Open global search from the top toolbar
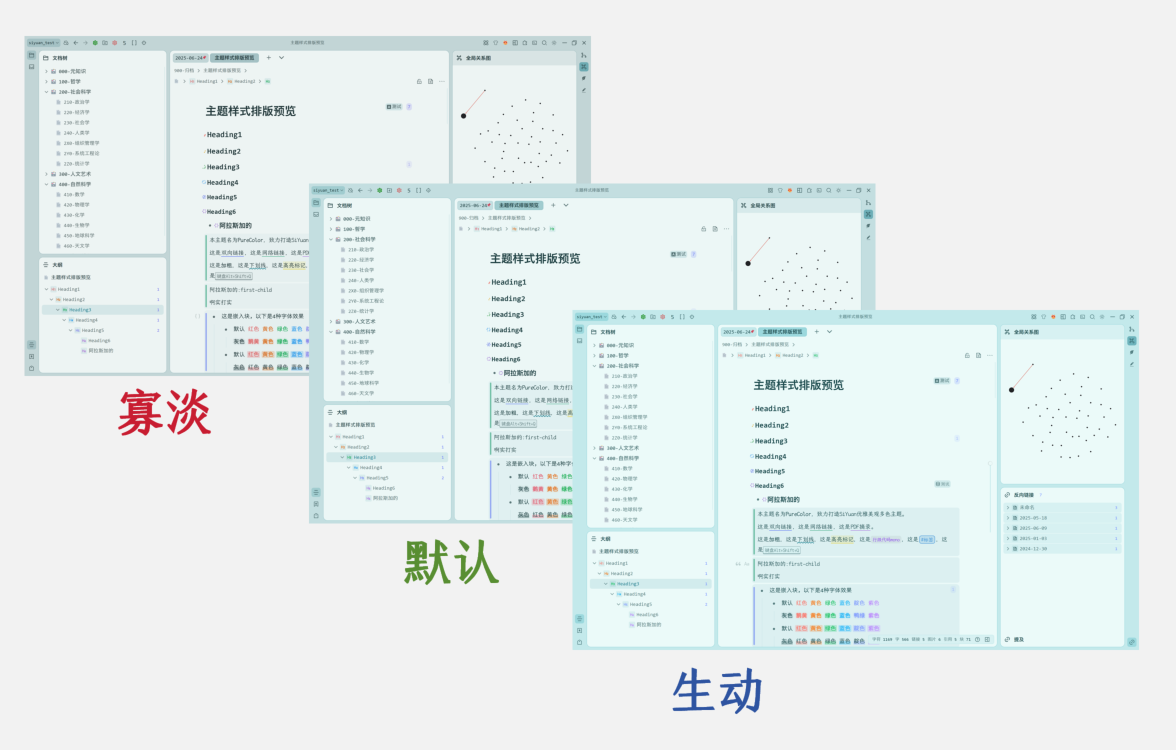This screenshot has width=1176, height=750. (1093, 317)
